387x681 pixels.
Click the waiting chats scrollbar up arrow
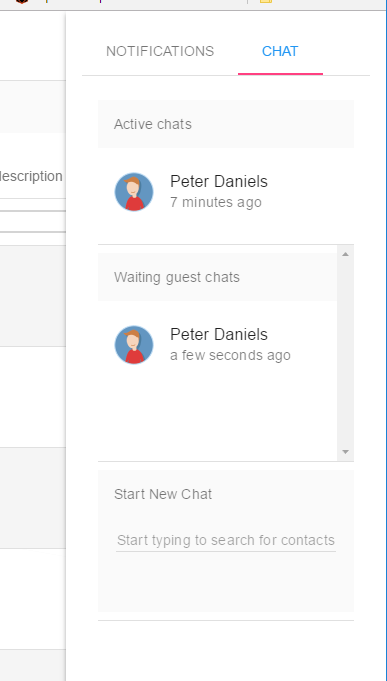coord(345,254)
